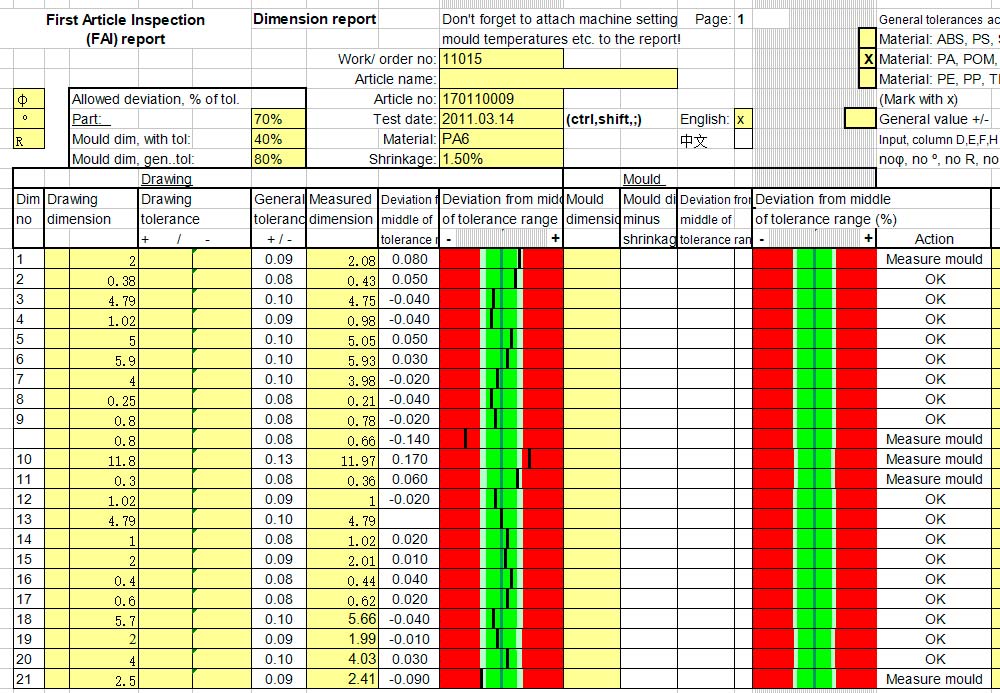Toggle the English language mark cell
The image size is (1000, 693).
(743, 119)
